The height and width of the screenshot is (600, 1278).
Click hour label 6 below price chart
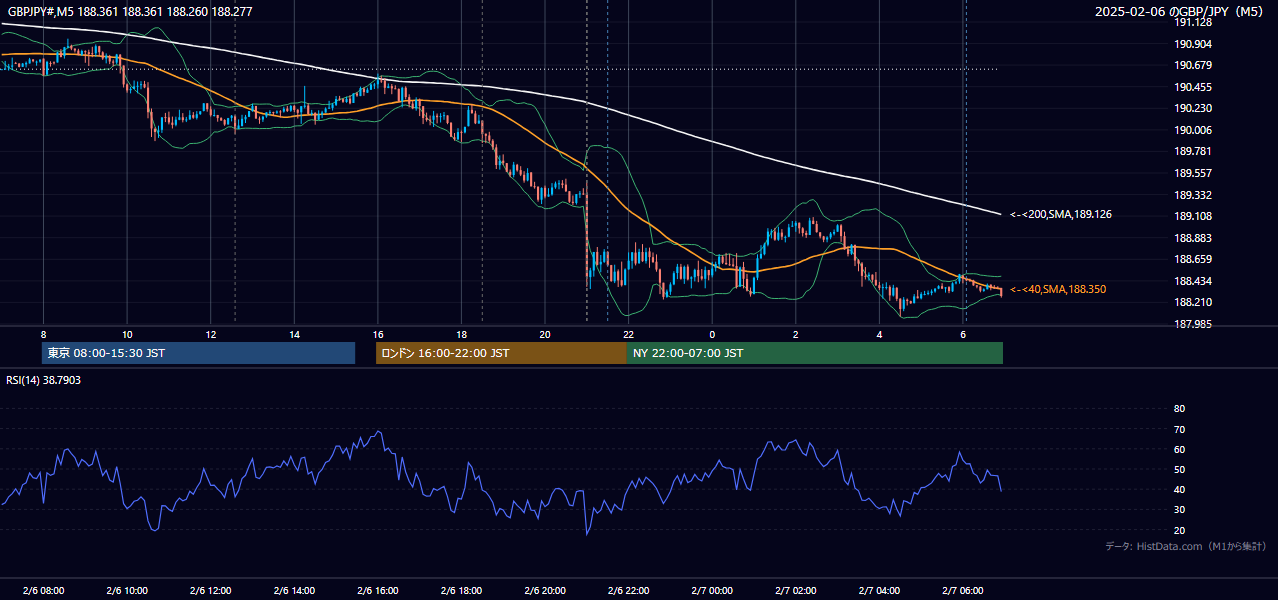coord(963,334)
